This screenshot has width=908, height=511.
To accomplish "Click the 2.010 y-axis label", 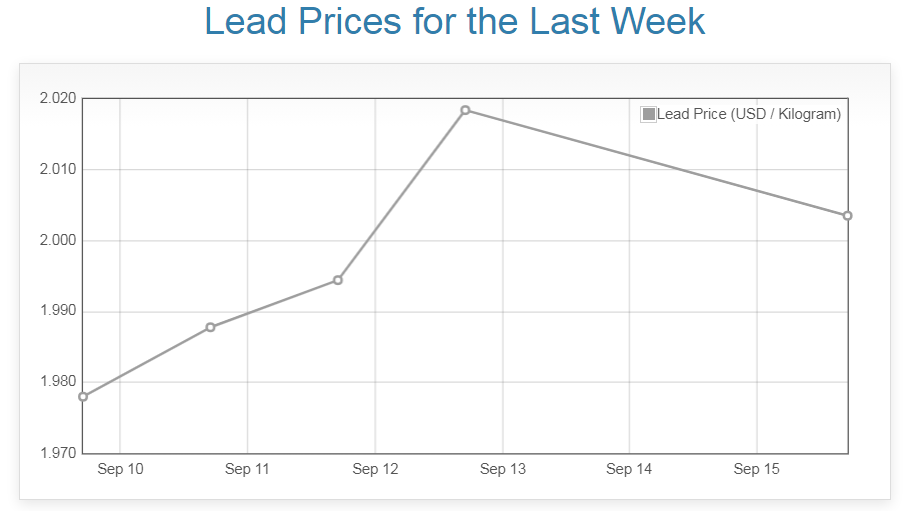I will point(58,169).
